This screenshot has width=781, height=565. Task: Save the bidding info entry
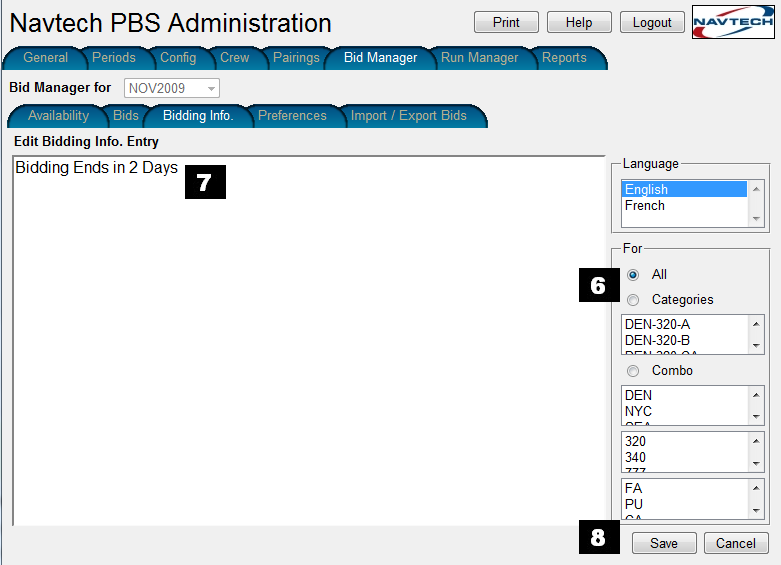[664, 543]
